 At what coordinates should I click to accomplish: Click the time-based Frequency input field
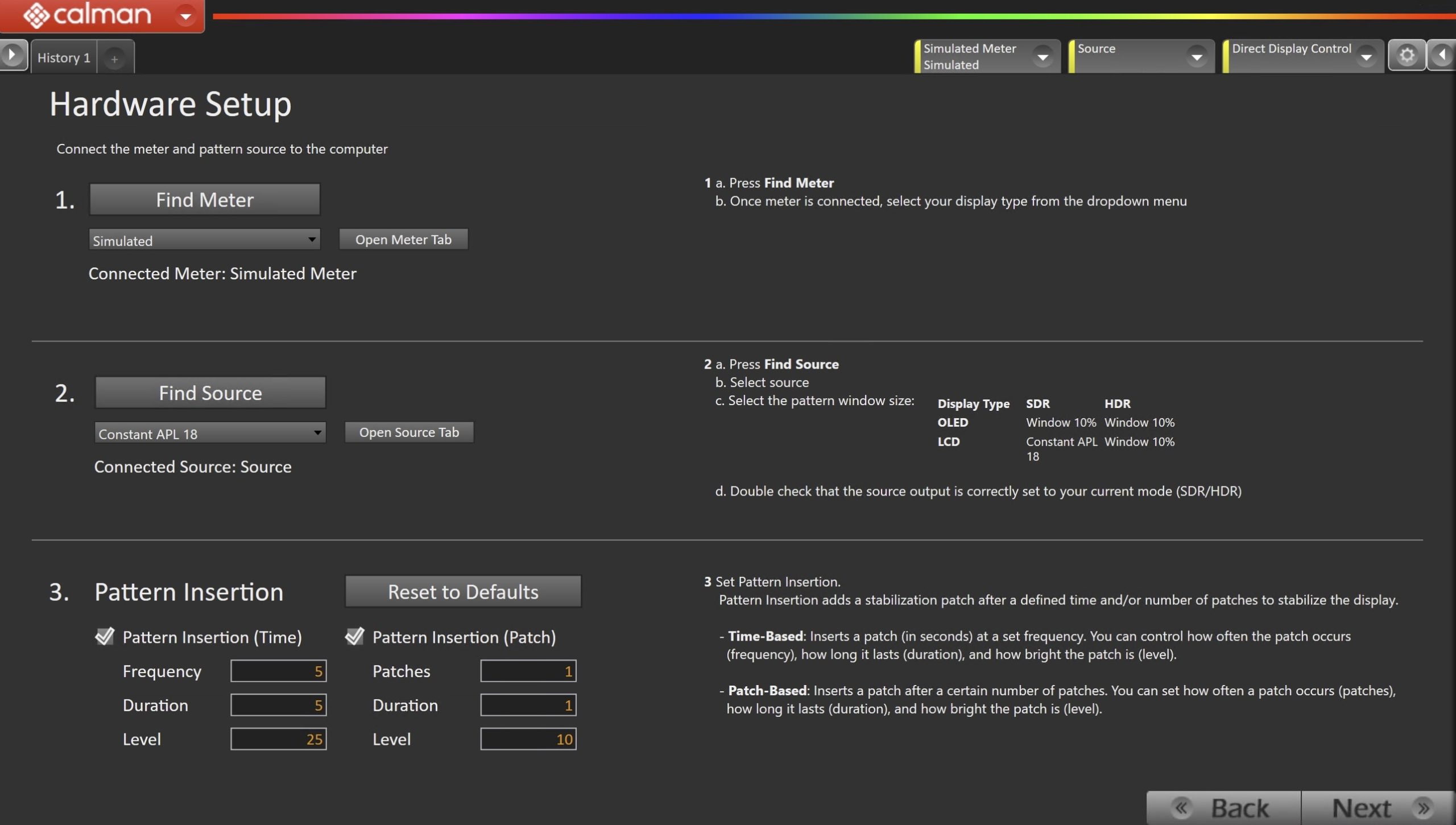(x=278, y=671)
